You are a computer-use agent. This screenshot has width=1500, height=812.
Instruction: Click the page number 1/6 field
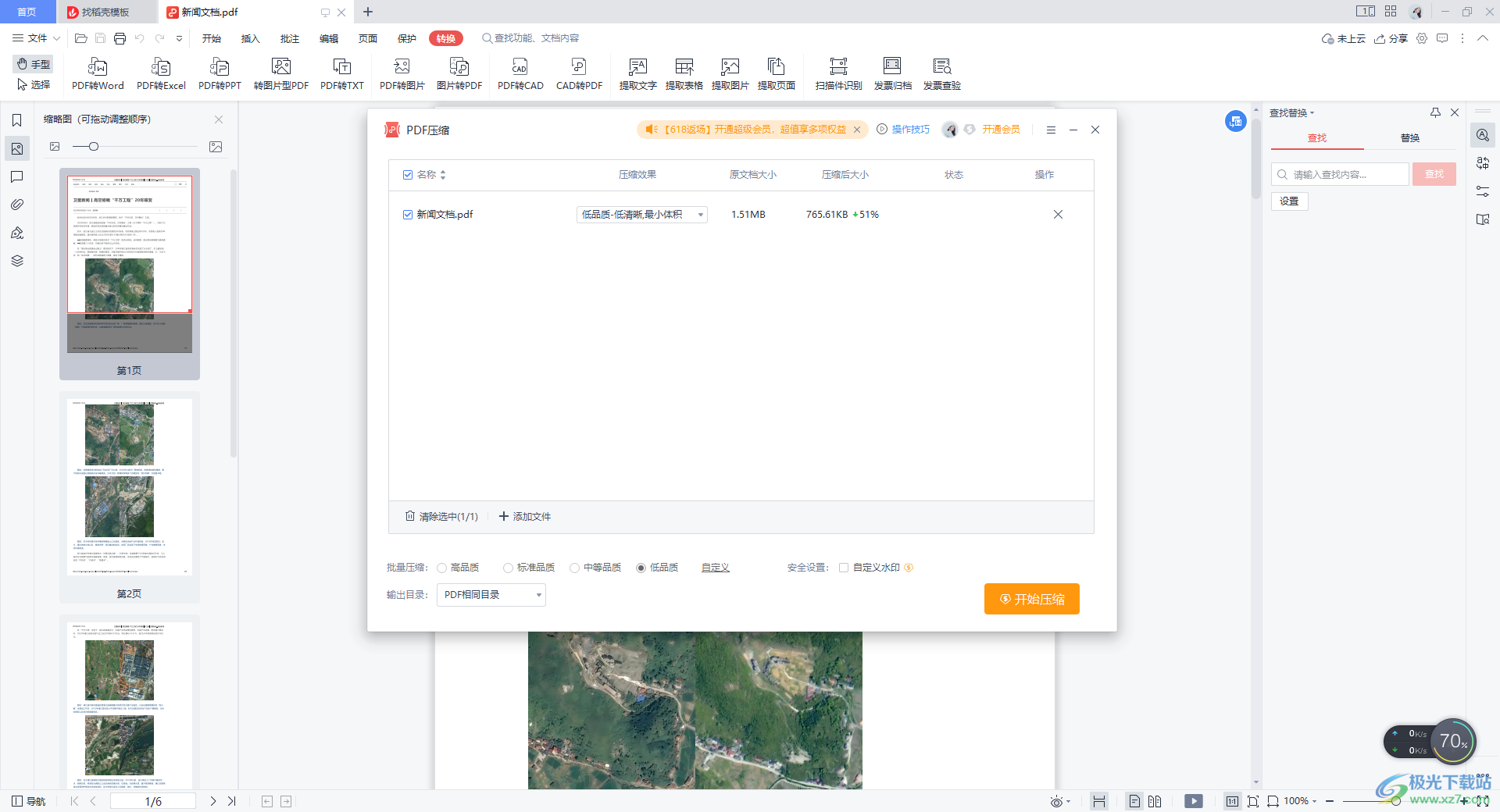153,801
